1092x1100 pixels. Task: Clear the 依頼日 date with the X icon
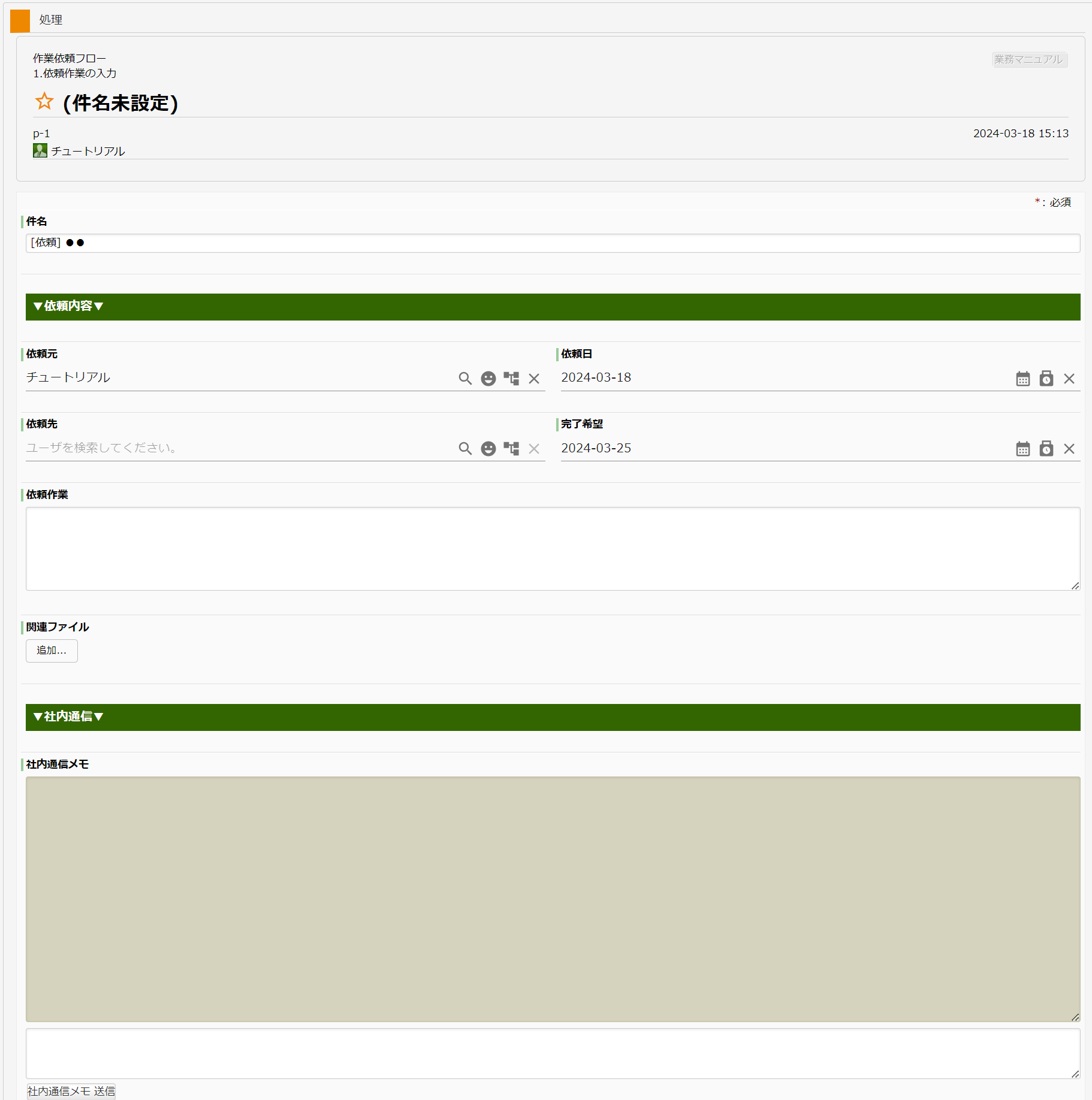click(x=1070, y=378)
